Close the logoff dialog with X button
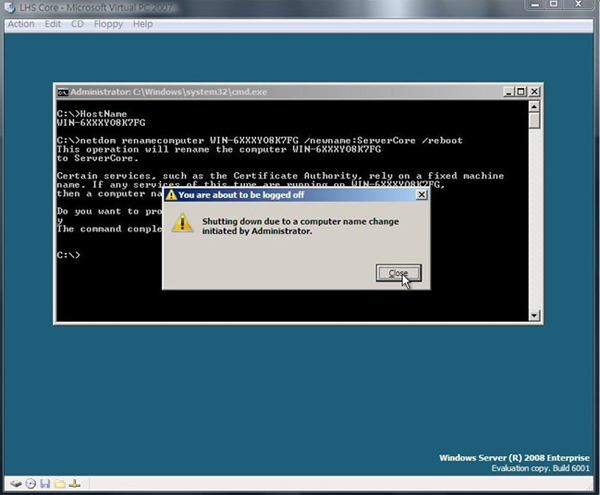The height and width of the screenshot is (495, 600). [421, 195]
